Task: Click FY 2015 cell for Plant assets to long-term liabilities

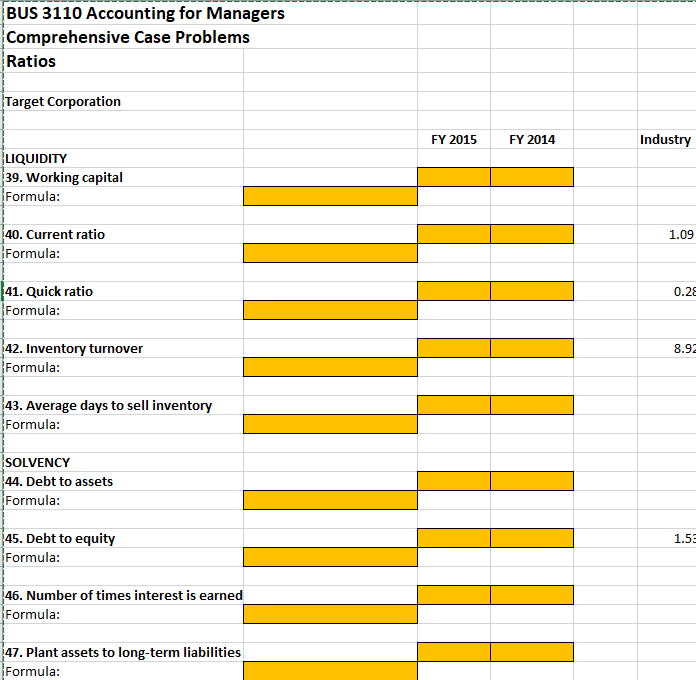Action: tap(454, 652)
